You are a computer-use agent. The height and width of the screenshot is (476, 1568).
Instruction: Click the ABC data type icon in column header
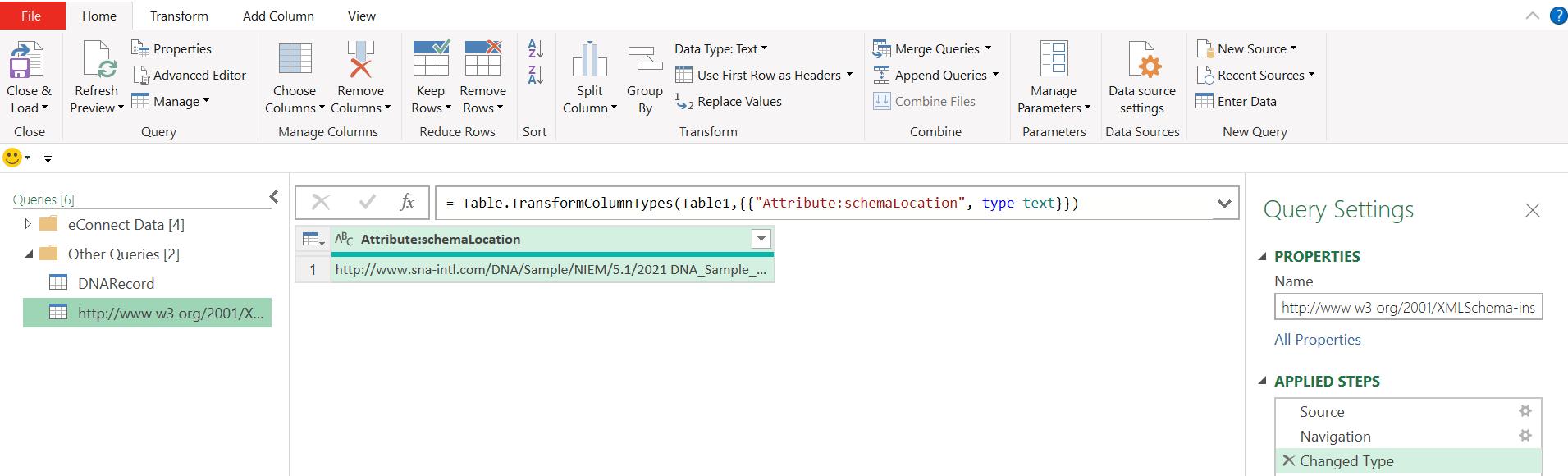(344, 240)
